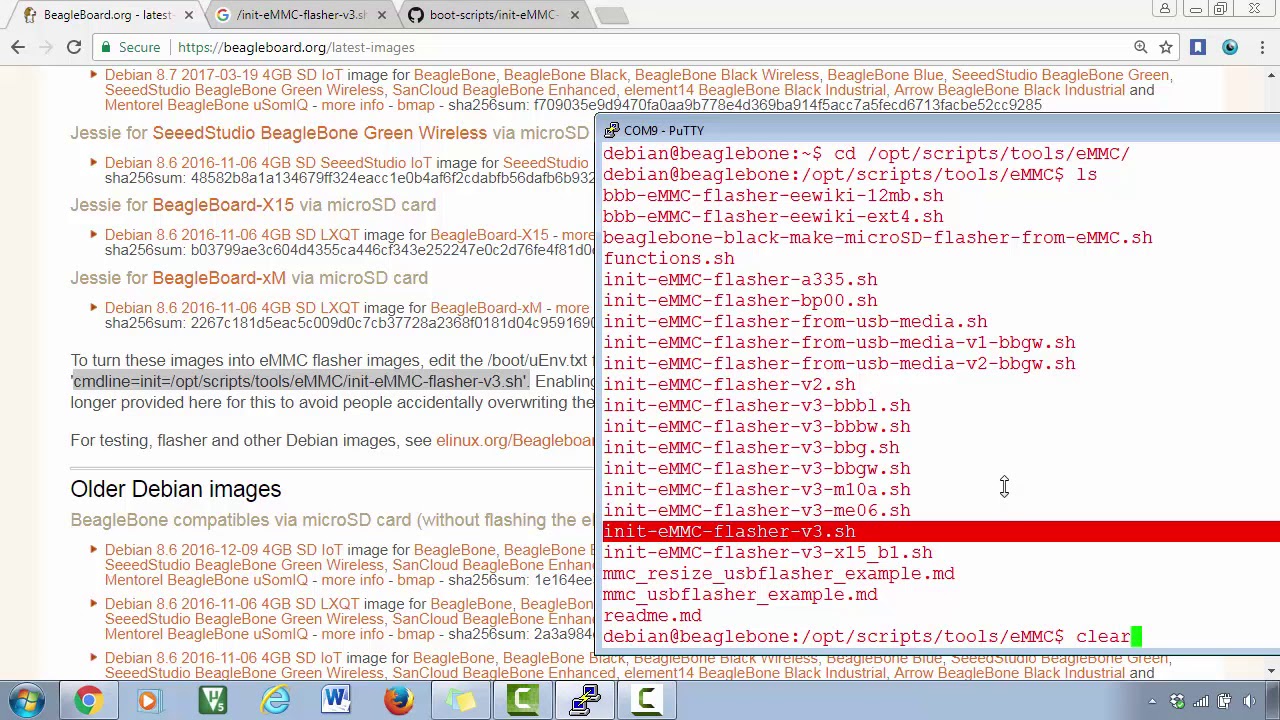Click the 'clear' command at the terminal prompt

click(x=1103, y=637)
